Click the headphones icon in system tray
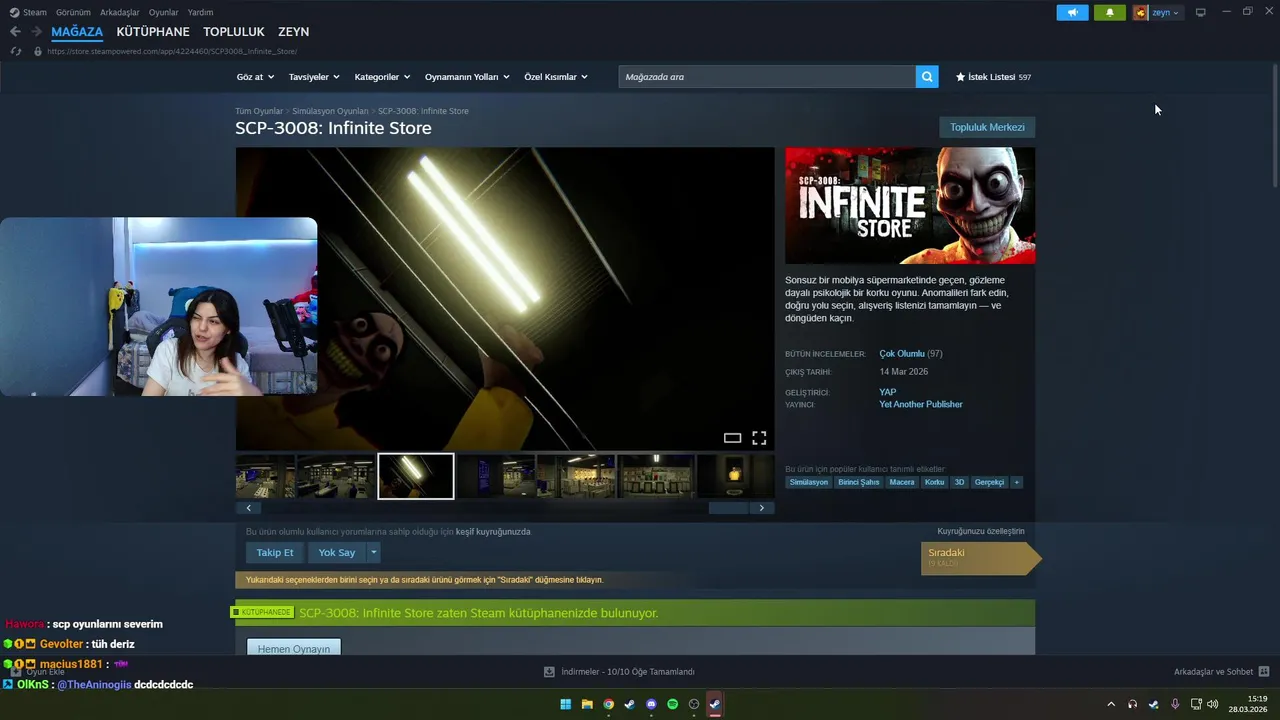This screenshot has height=720, width=1280. (1132, 704)
